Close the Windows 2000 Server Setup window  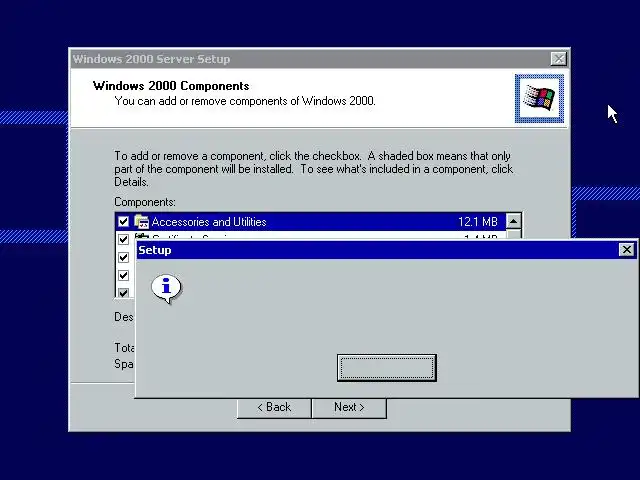click(558, 59)
